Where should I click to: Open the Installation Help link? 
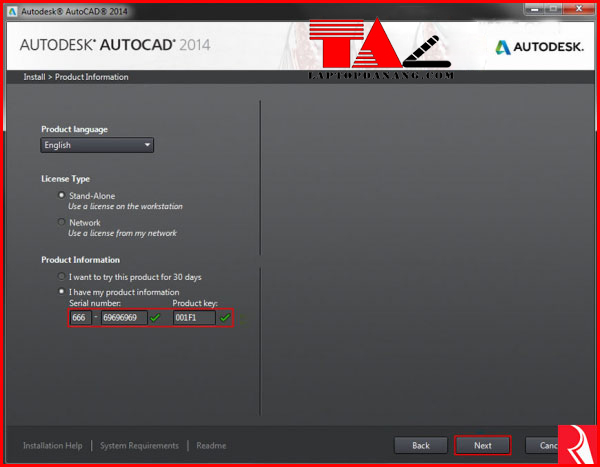tap(54, 445)
